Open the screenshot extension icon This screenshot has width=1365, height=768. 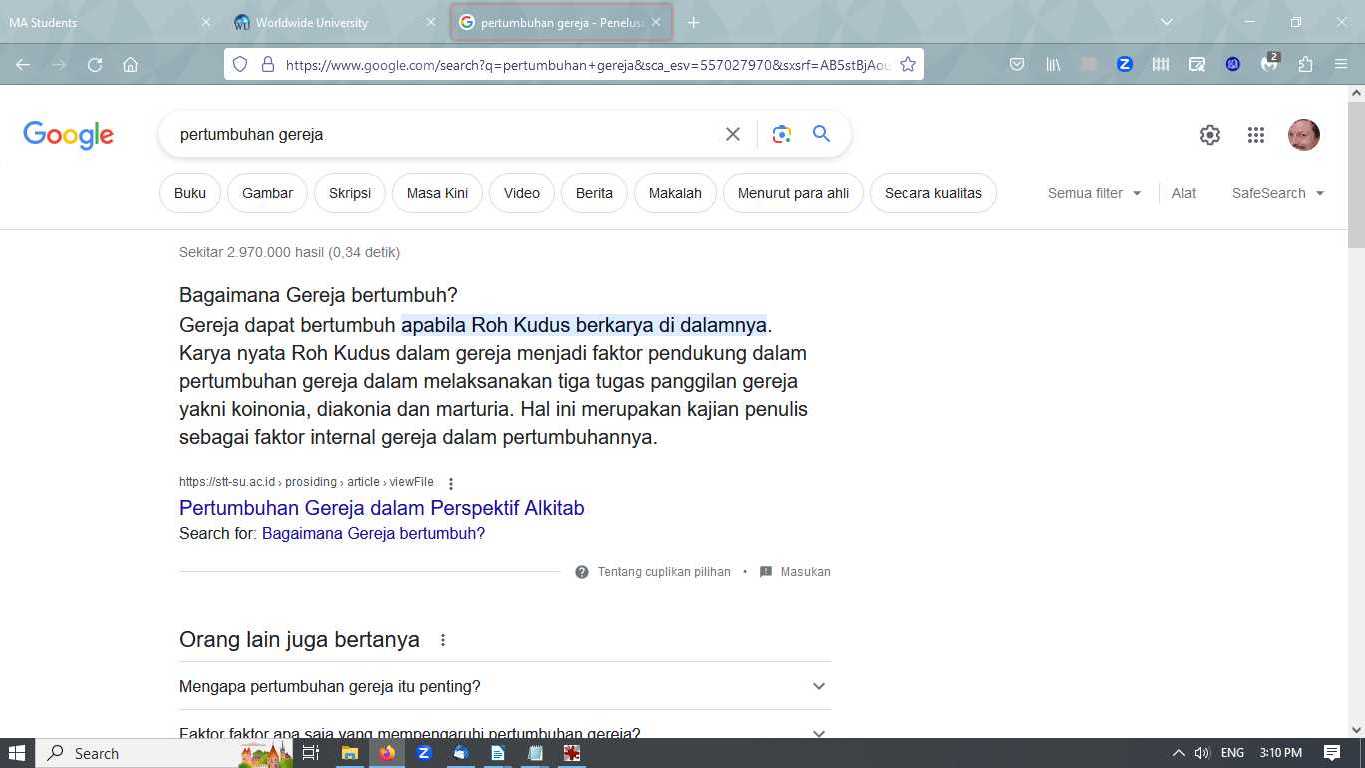pyautogui.click(x=1197, y=64)
